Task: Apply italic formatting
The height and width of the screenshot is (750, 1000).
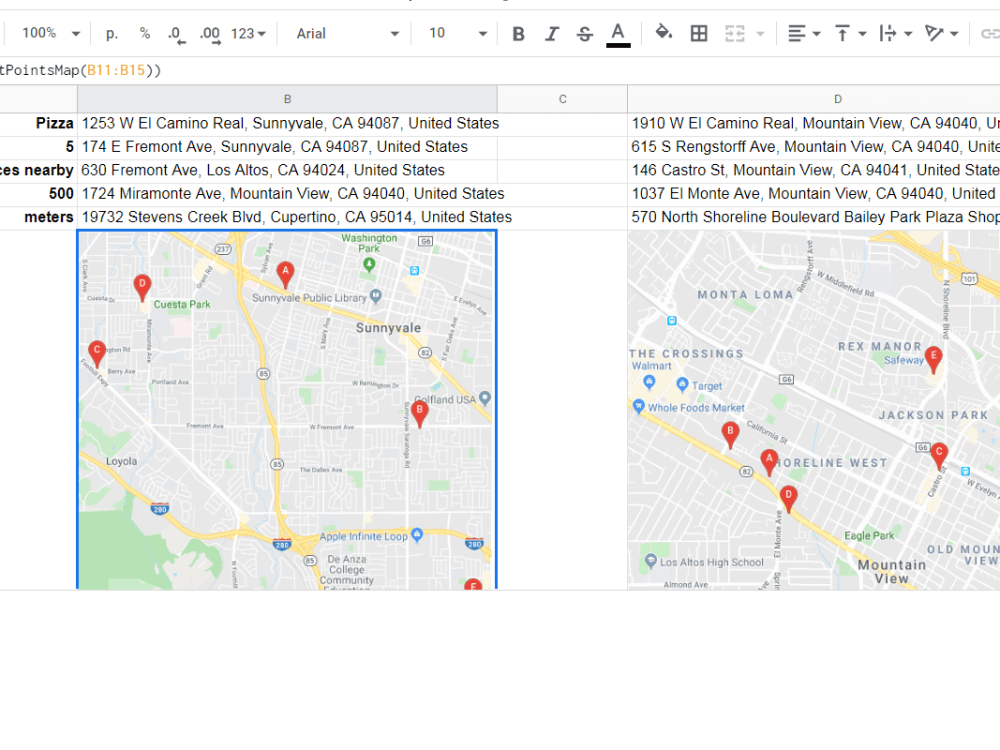Action: click(x=551, y=33)
